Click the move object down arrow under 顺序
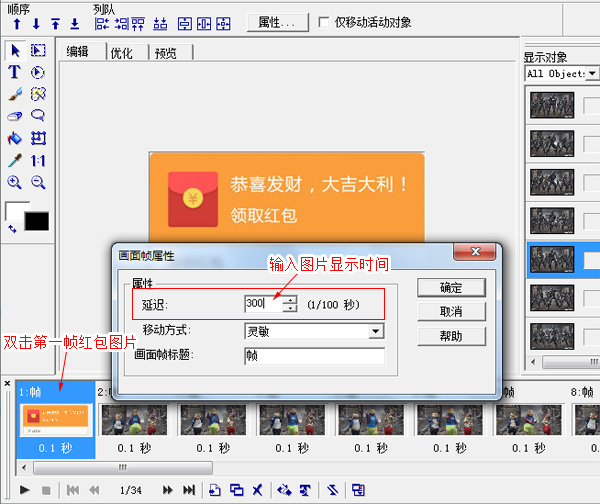The width and height of the screenshot is (600, 504). (x=36, y=24)
